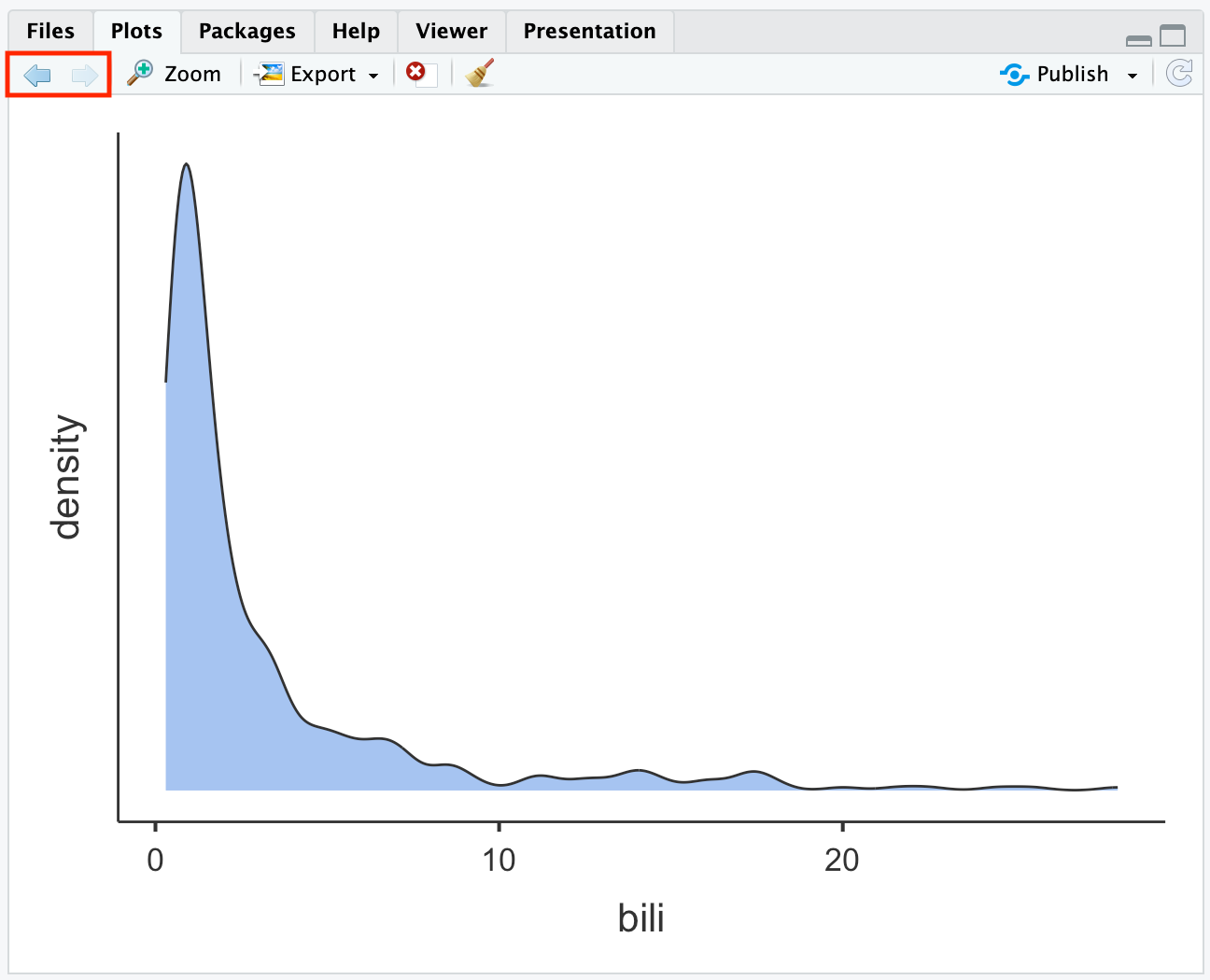Minimize the Plots pane
The height and width of the screenshot is (980, 1210).
pos(1138,39)
